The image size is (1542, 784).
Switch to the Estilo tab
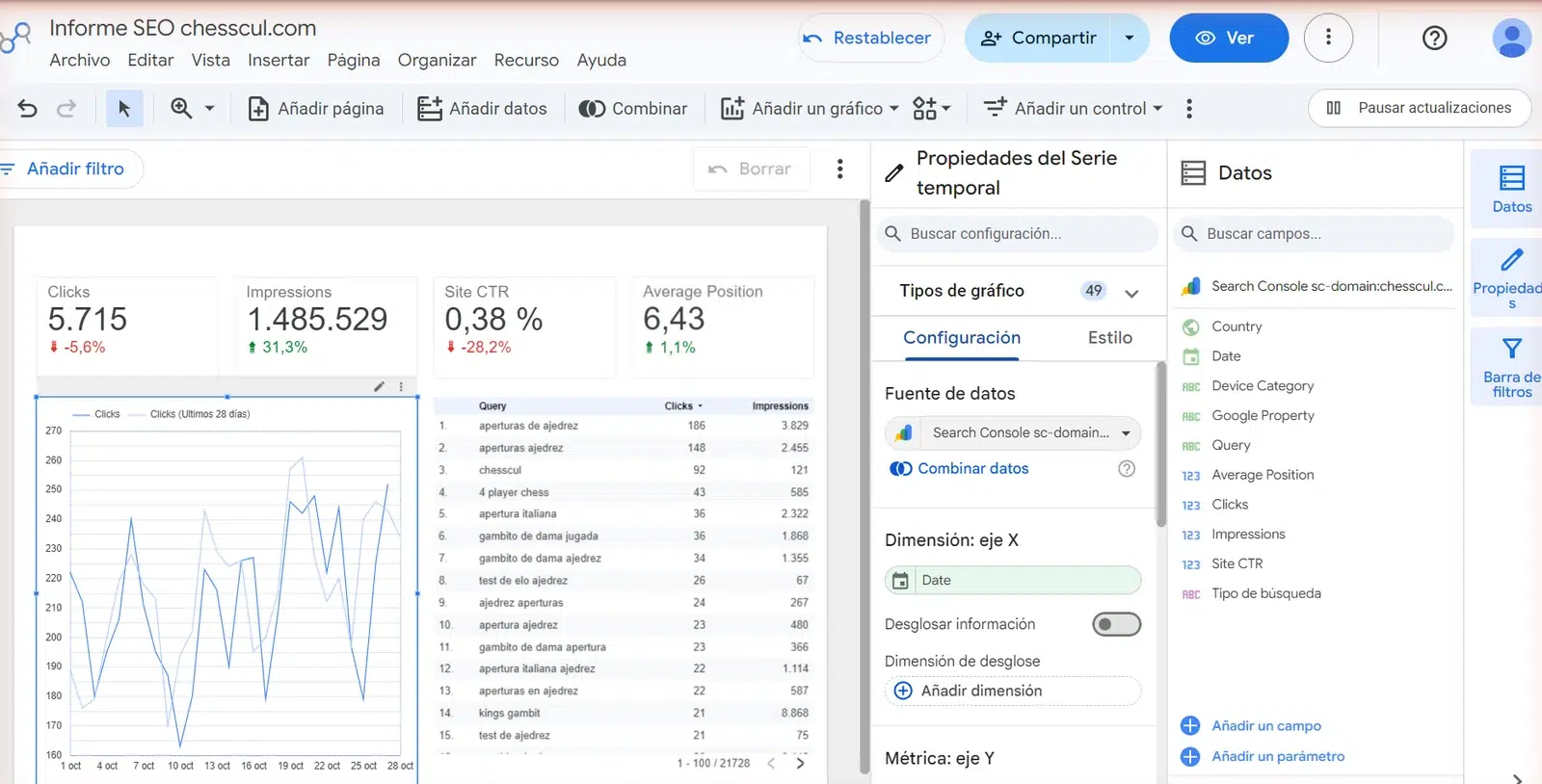point(1110,338)
